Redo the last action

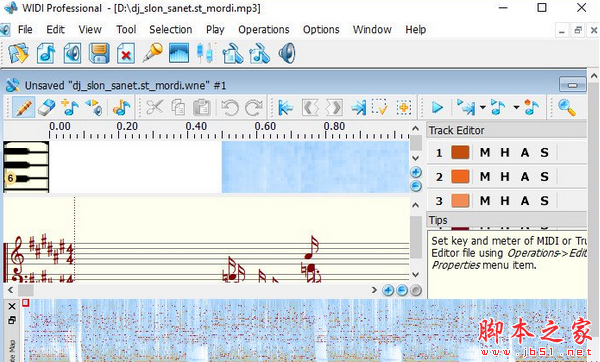pos(253,108)
